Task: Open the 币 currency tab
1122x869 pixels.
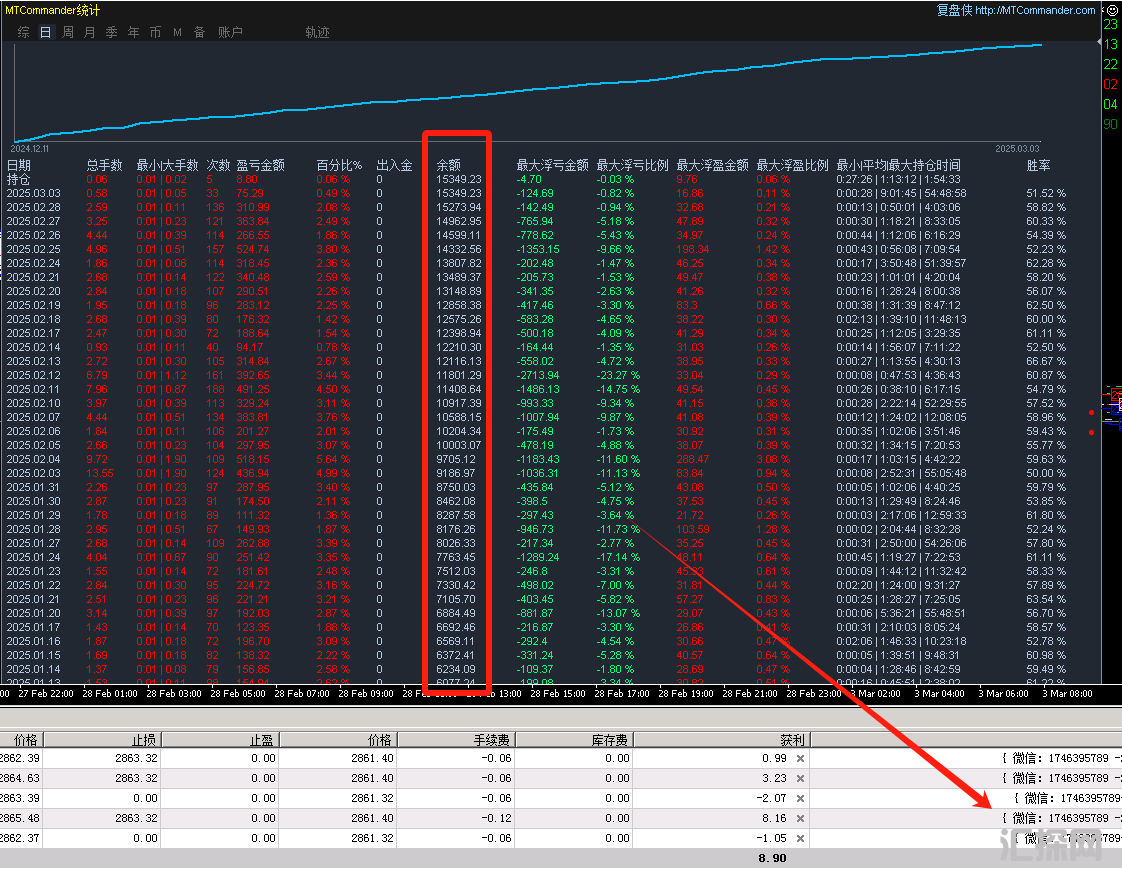Action: pyautogui.click(x=155, y=32)
